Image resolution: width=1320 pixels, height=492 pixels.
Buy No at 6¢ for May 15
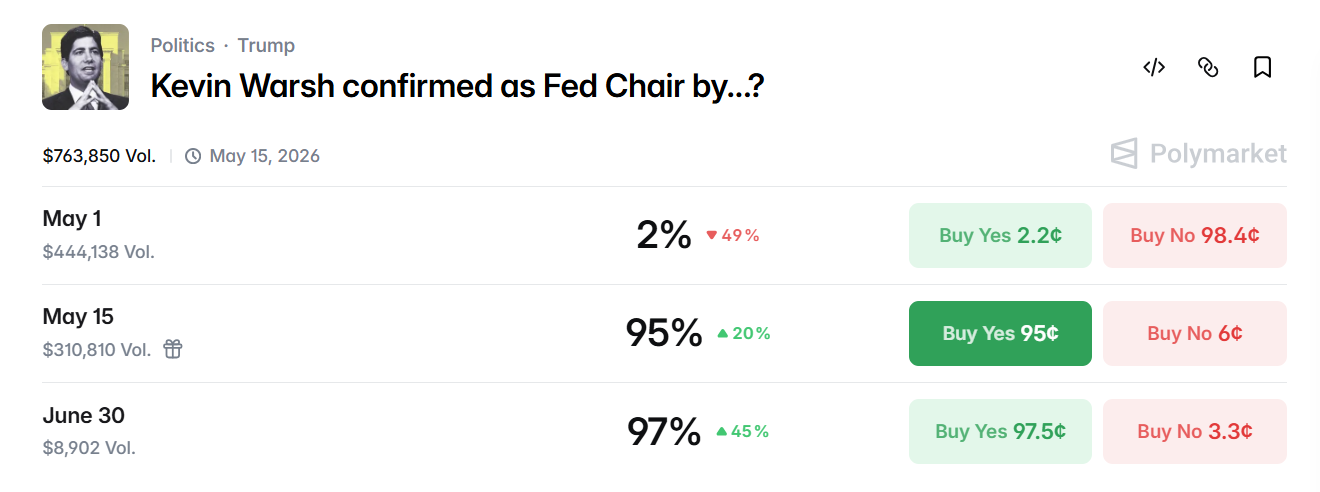tap(1194, 334)
